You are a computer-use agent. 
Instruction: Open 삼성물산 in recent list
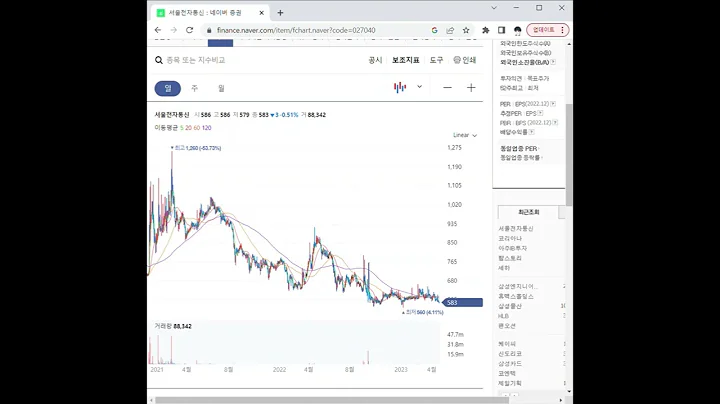510,306
